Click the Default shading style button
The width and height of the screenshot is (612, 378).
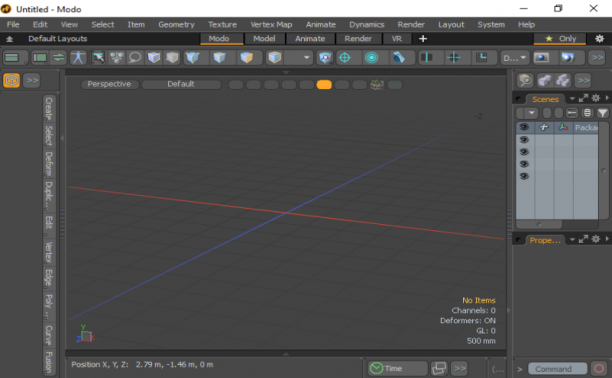181,84
